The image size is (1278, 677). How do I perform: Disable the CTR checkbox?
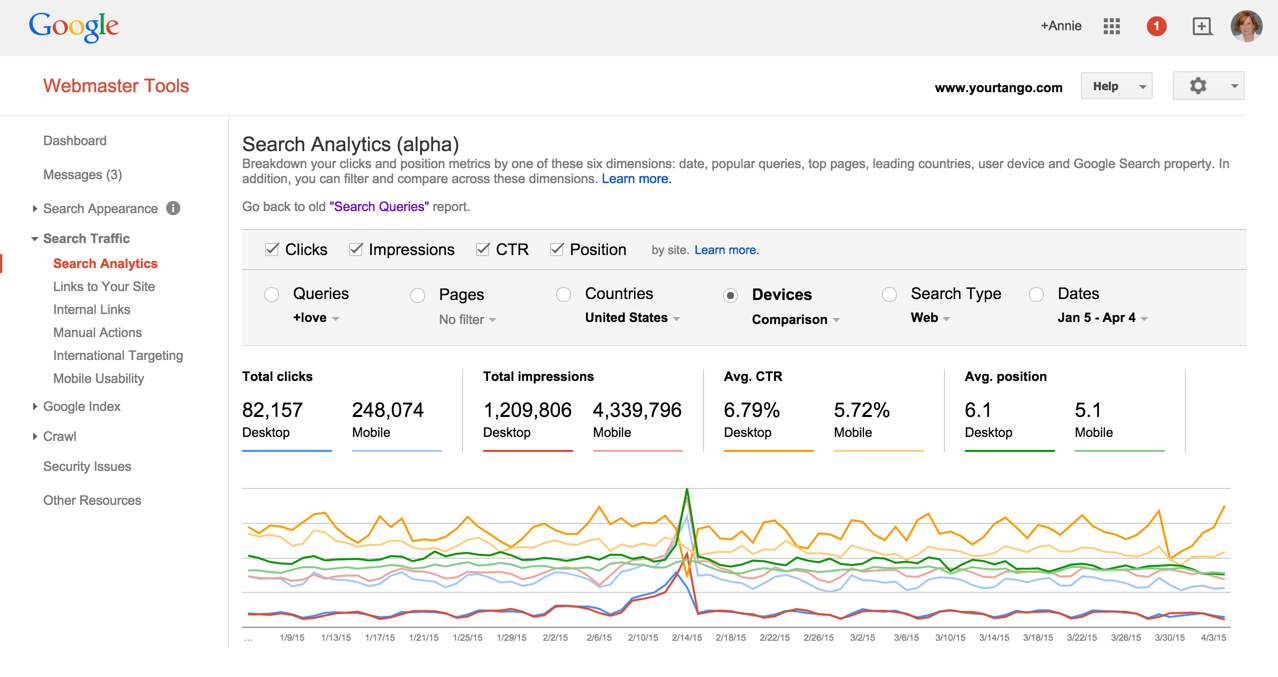click(483, 250)
